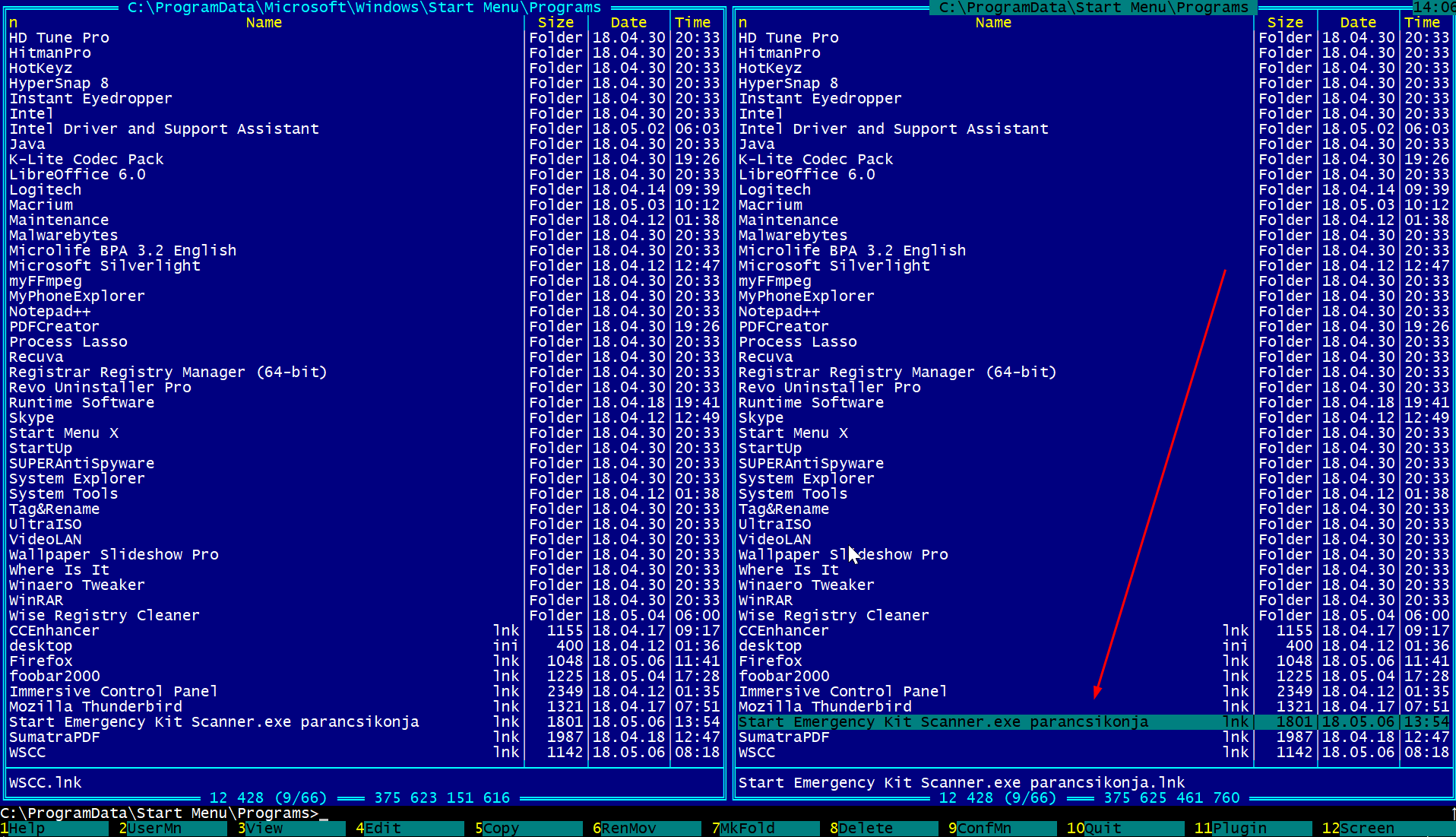Click the left panel Date column header
1456x837 pixels.
(628, 23)
